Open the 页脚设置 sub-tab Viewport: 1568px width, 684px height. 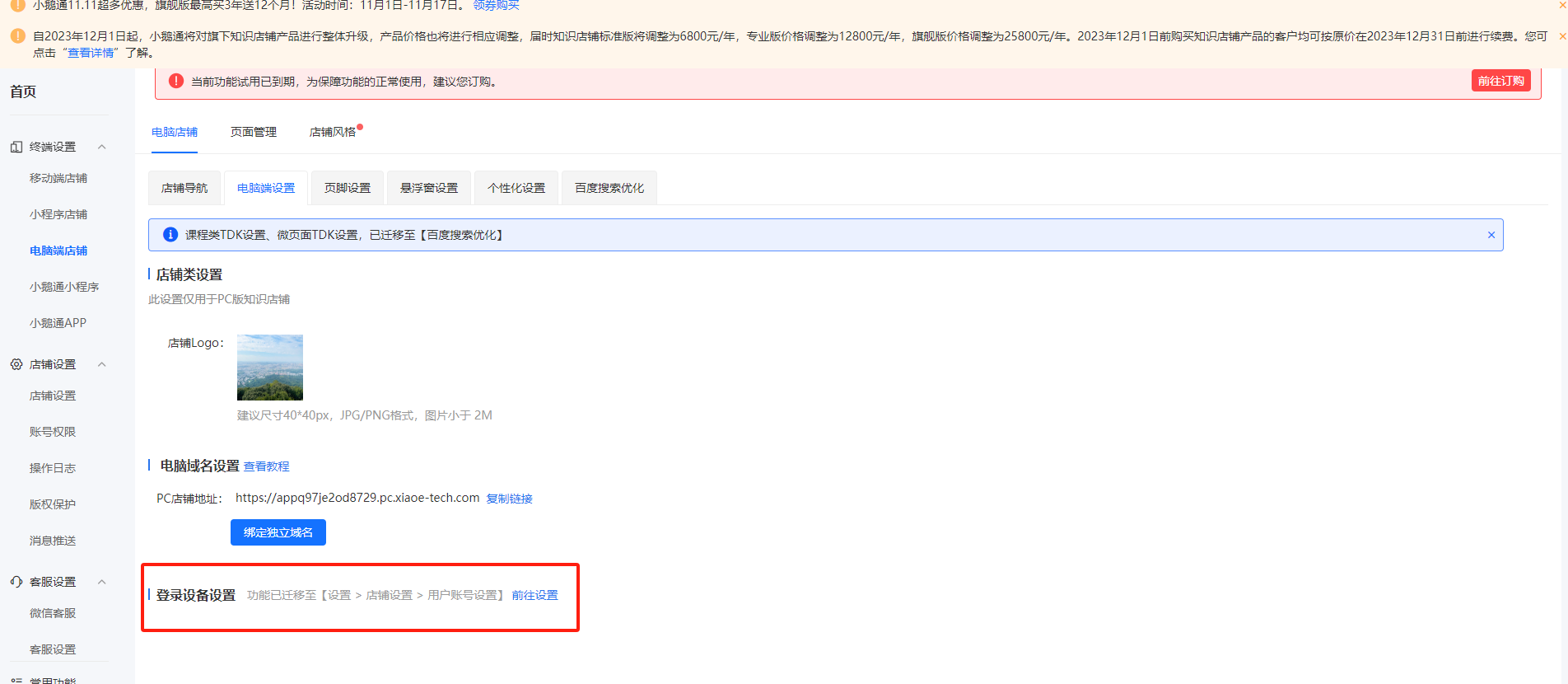point(348,188)
